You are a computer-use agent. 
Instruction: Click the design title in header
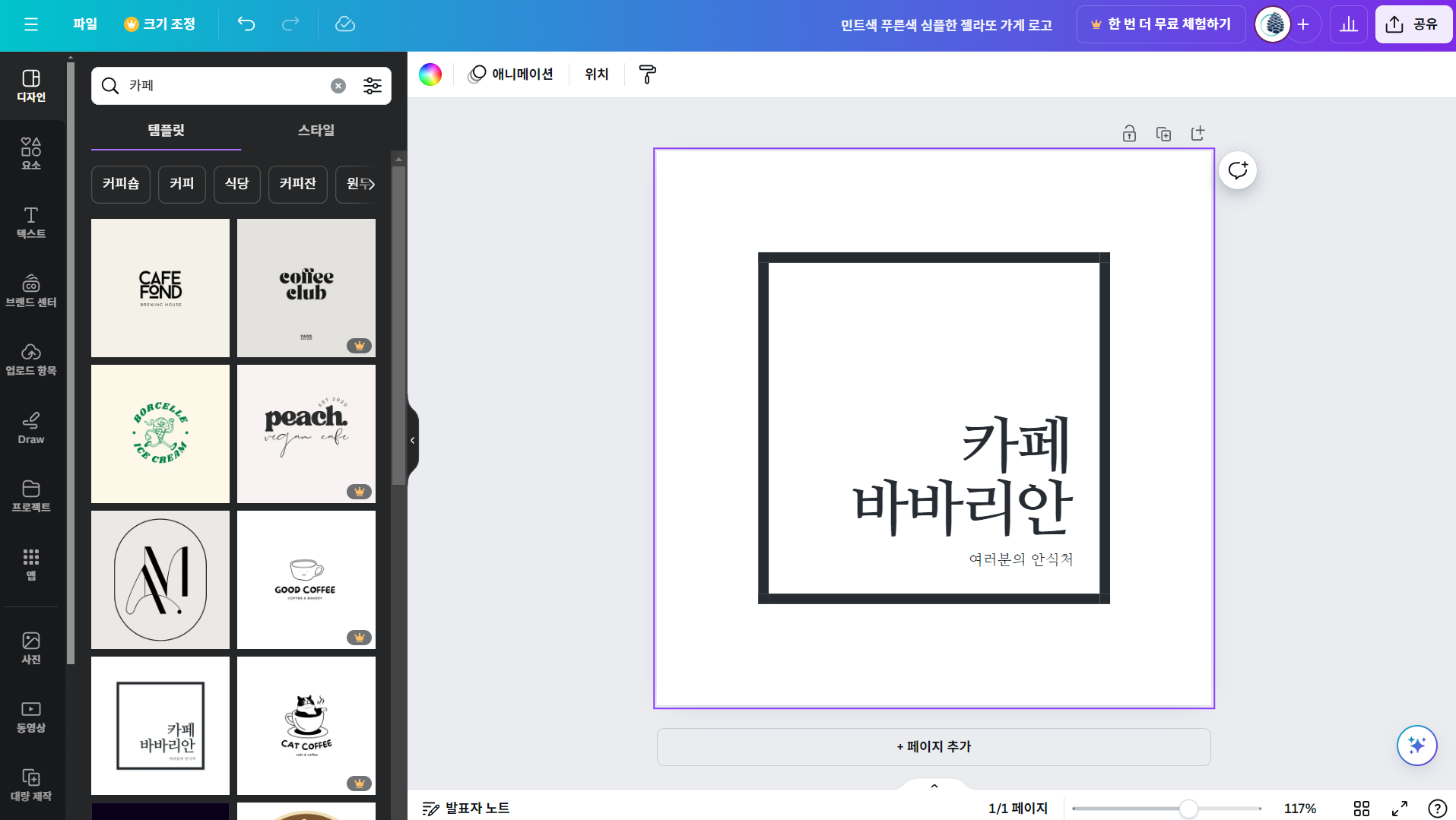tap(947, 25)
